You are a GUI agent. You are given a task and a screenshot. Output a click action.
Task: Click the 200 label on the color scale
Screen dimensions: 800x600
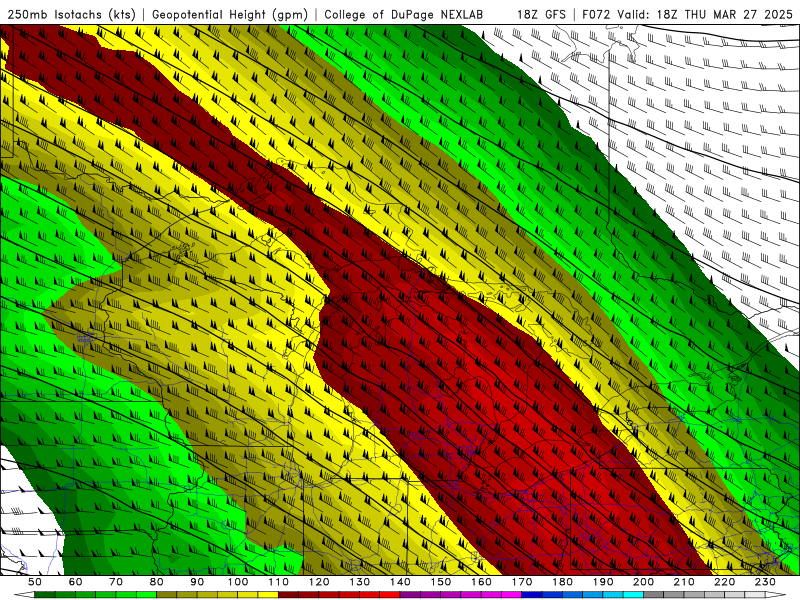(643, 582)
